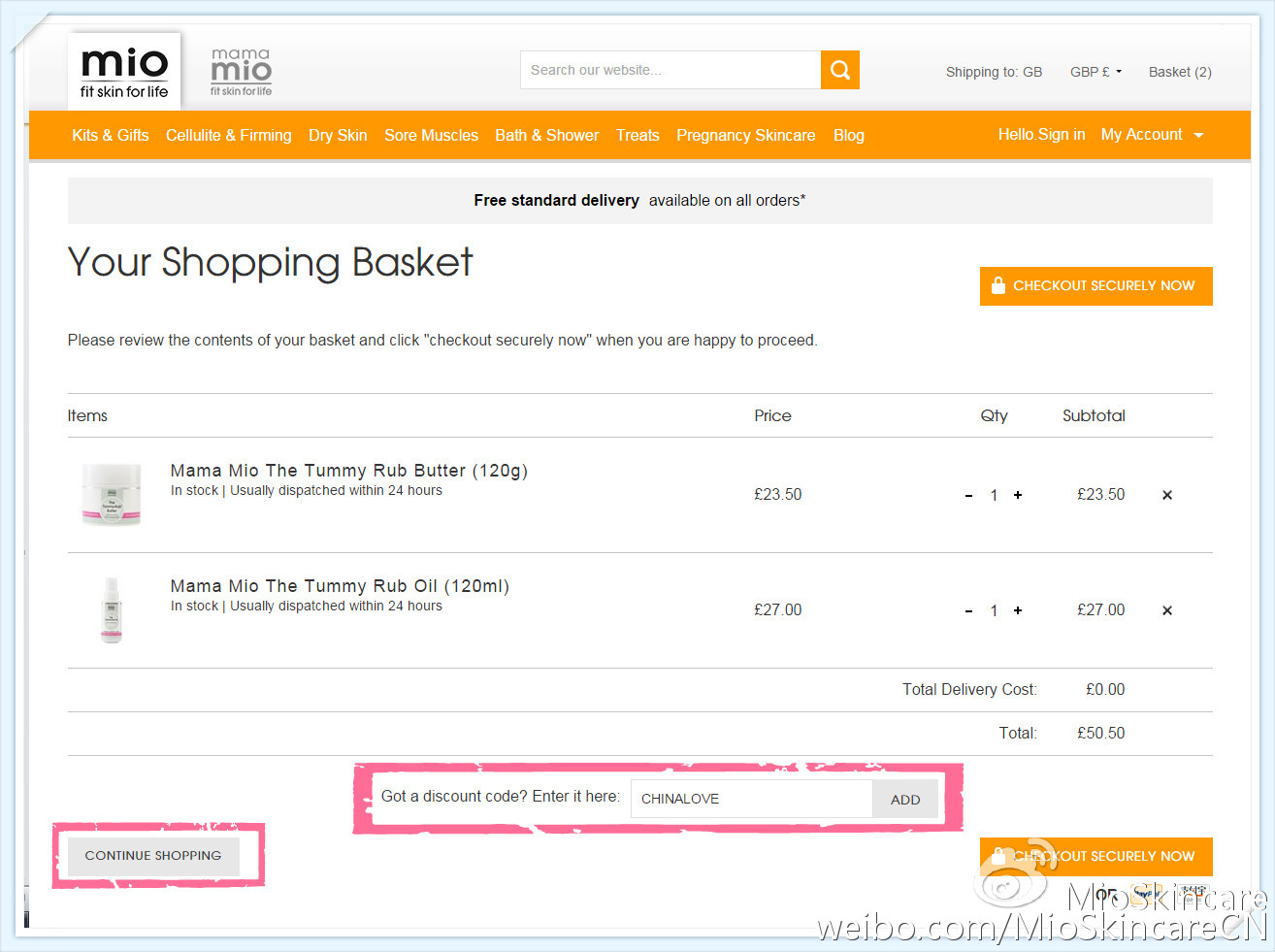The image size is (1275, 952).
Task: Click the Sign in link
Action: 1062,135
